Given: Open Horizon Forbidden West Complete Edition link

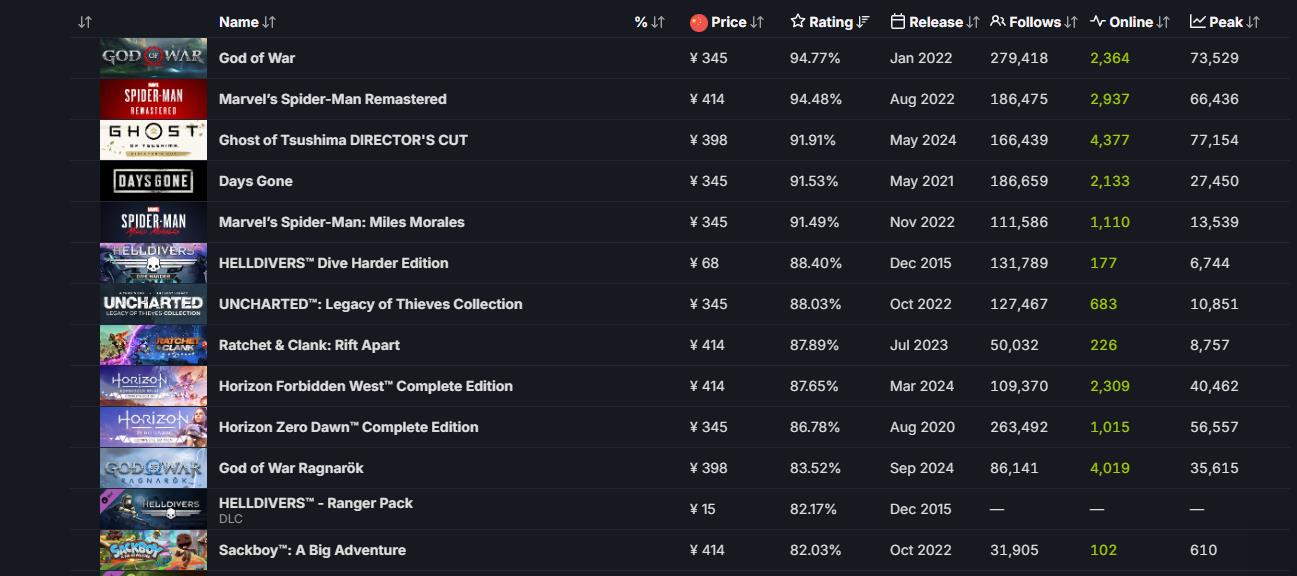Looking at the screenshot, I should point(365,386).
